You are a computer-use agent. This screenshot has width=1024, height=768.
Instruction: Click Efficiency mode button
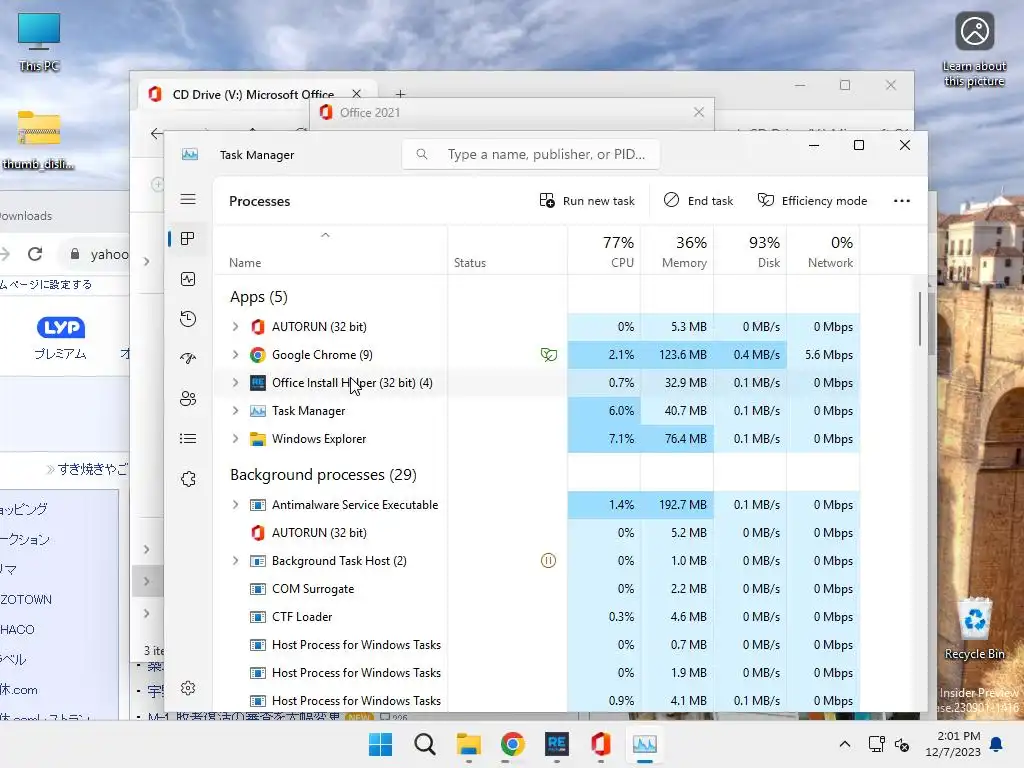812,200
